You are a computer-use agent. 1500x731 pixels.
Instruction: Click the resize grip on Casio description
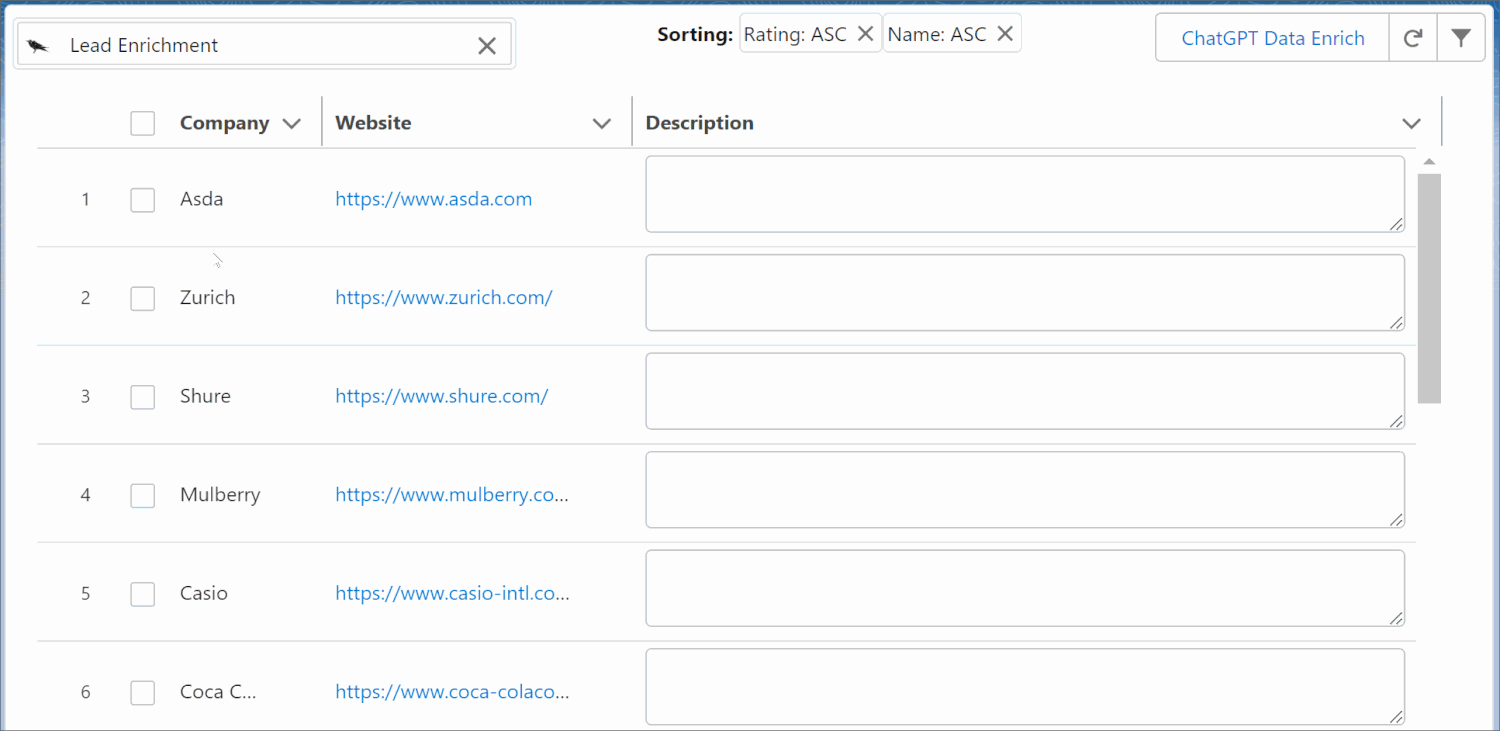1397,618
